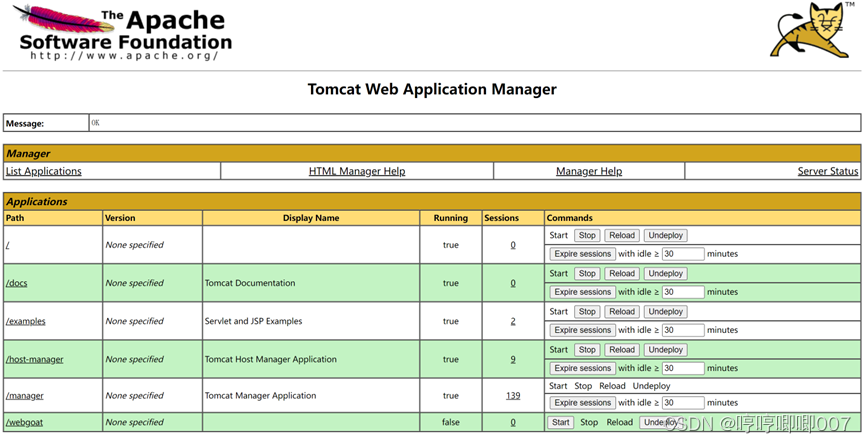Undeploy the /examples application
866x443 pixels.
point(666,312)
